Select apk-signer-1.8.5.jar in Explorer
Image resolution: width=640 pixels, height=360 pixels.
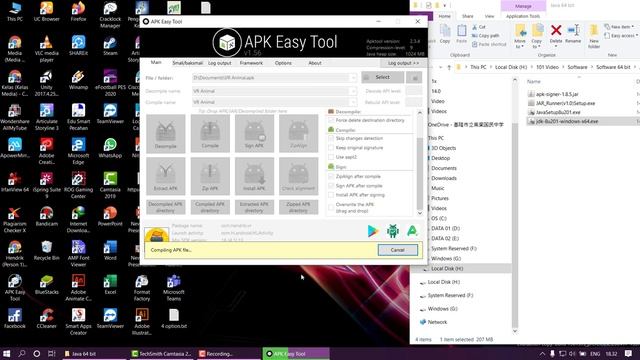tap(557, 94)
